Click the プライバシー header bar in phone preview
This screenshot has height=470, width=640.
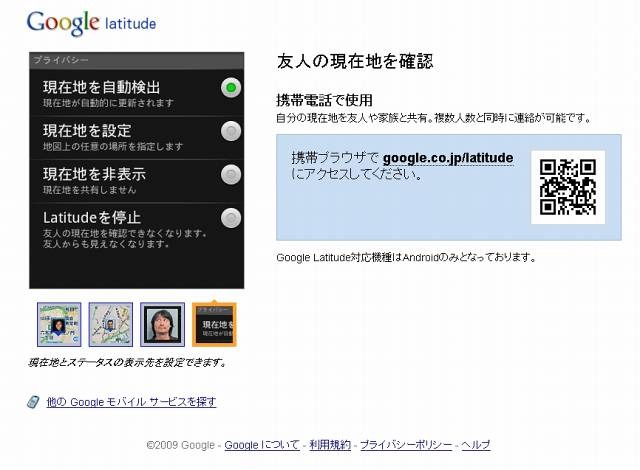click(x=135, y=60)
